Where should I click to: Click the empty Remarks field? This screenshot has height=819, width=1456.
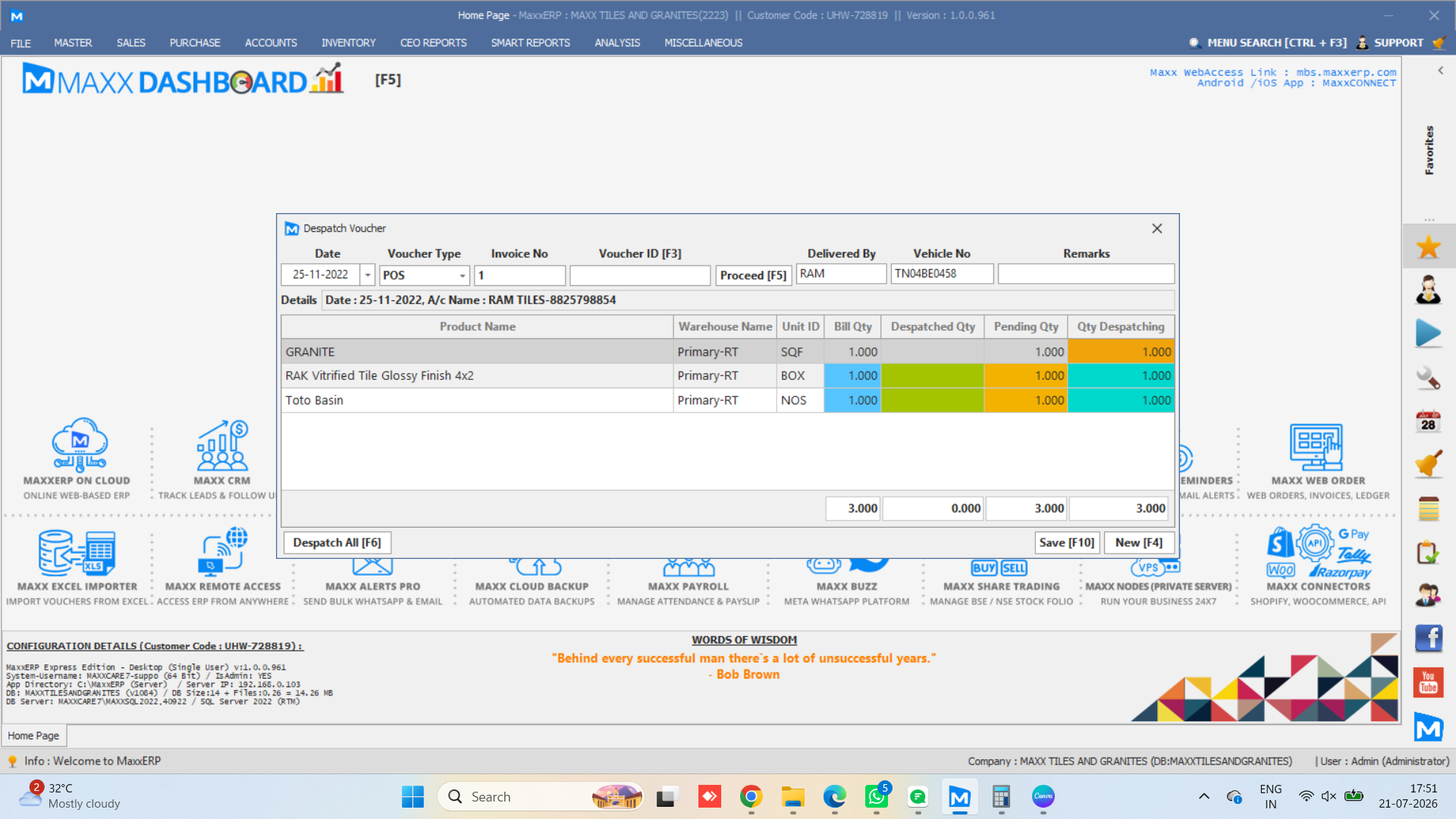pyautogui.click(x=1086, y=274)
